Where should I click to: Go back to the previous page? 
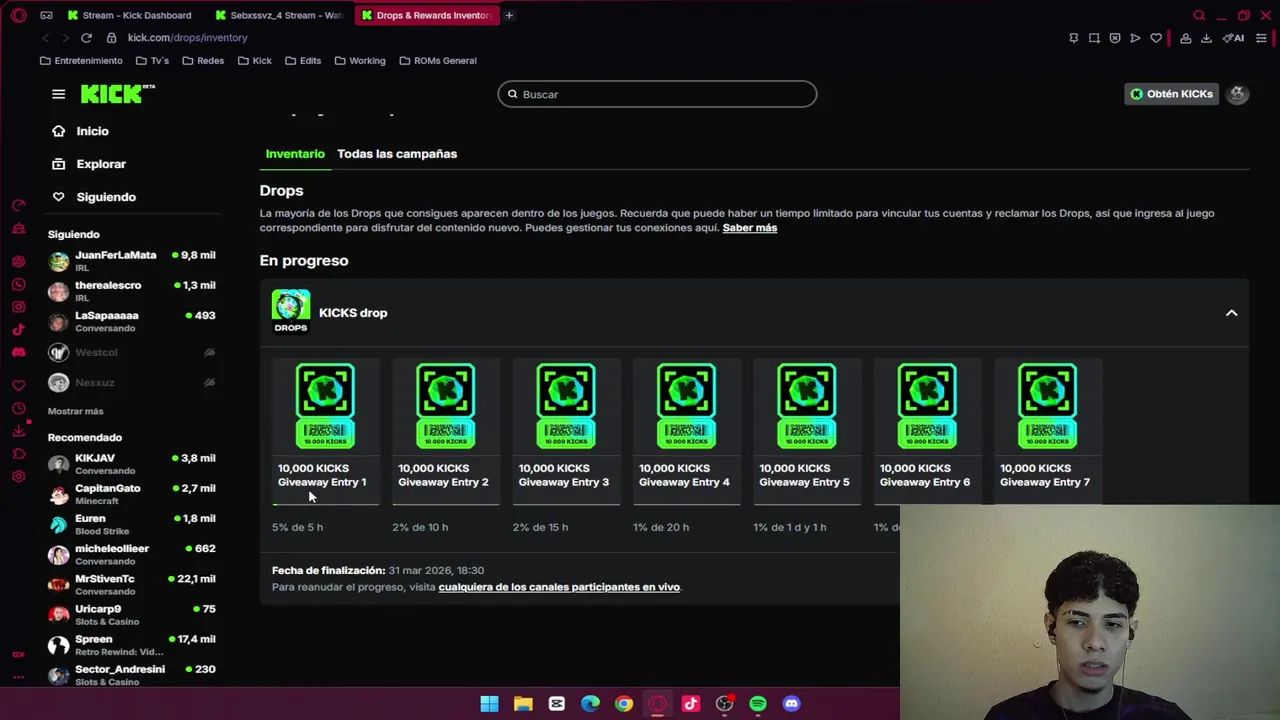pos(45,38)
